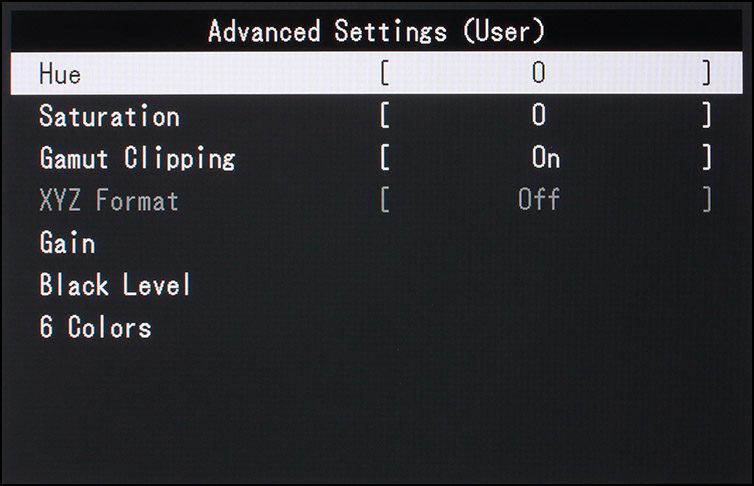The width and height of the screenshot is (754, 486).
Task: Select the Saturation setting label
Action: (110, 116)
